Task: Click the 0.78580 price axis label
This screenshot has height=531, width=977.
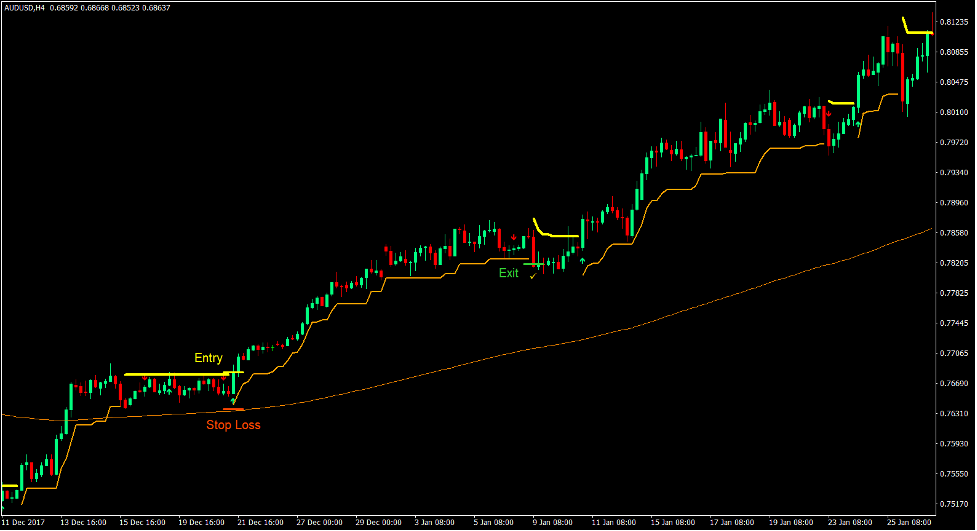Action: (x=954, y=233)
